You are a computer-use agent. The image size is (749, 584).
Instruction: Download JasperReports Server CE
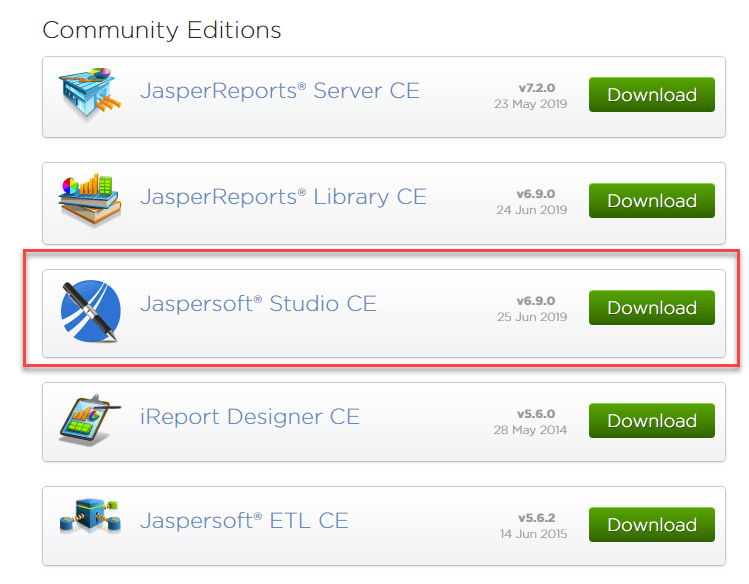coord(651,95)
